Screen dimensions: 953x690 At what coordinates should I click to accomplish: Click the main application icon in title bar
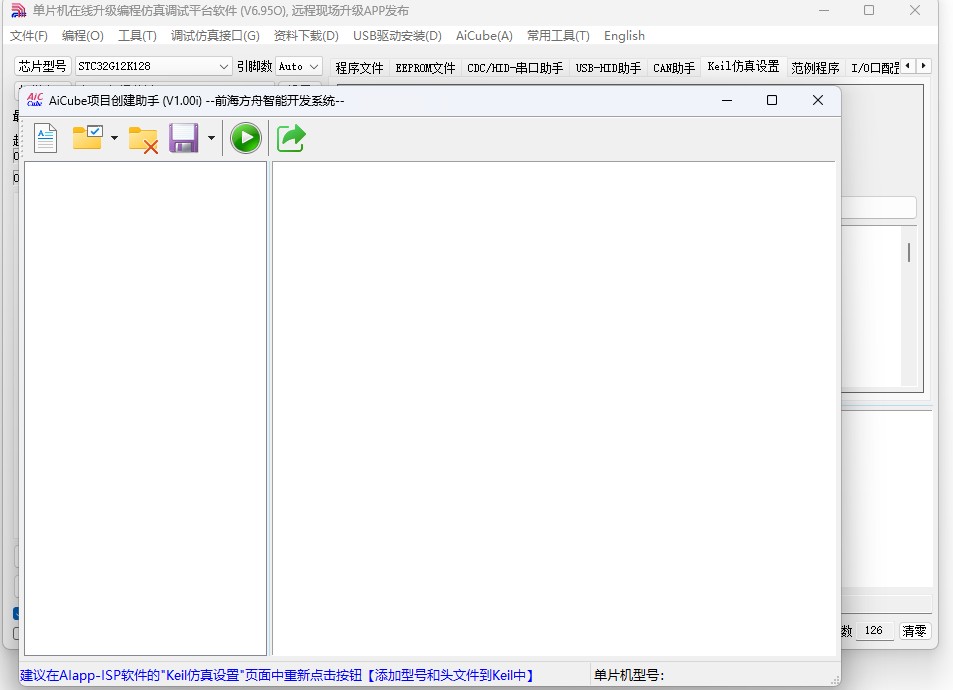coord(19,10)
